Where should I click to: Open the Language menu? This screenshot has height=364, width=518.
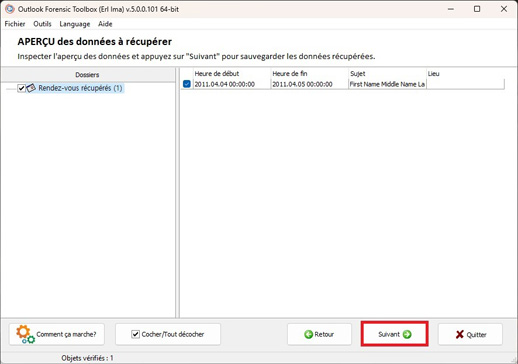pos(75,24)
